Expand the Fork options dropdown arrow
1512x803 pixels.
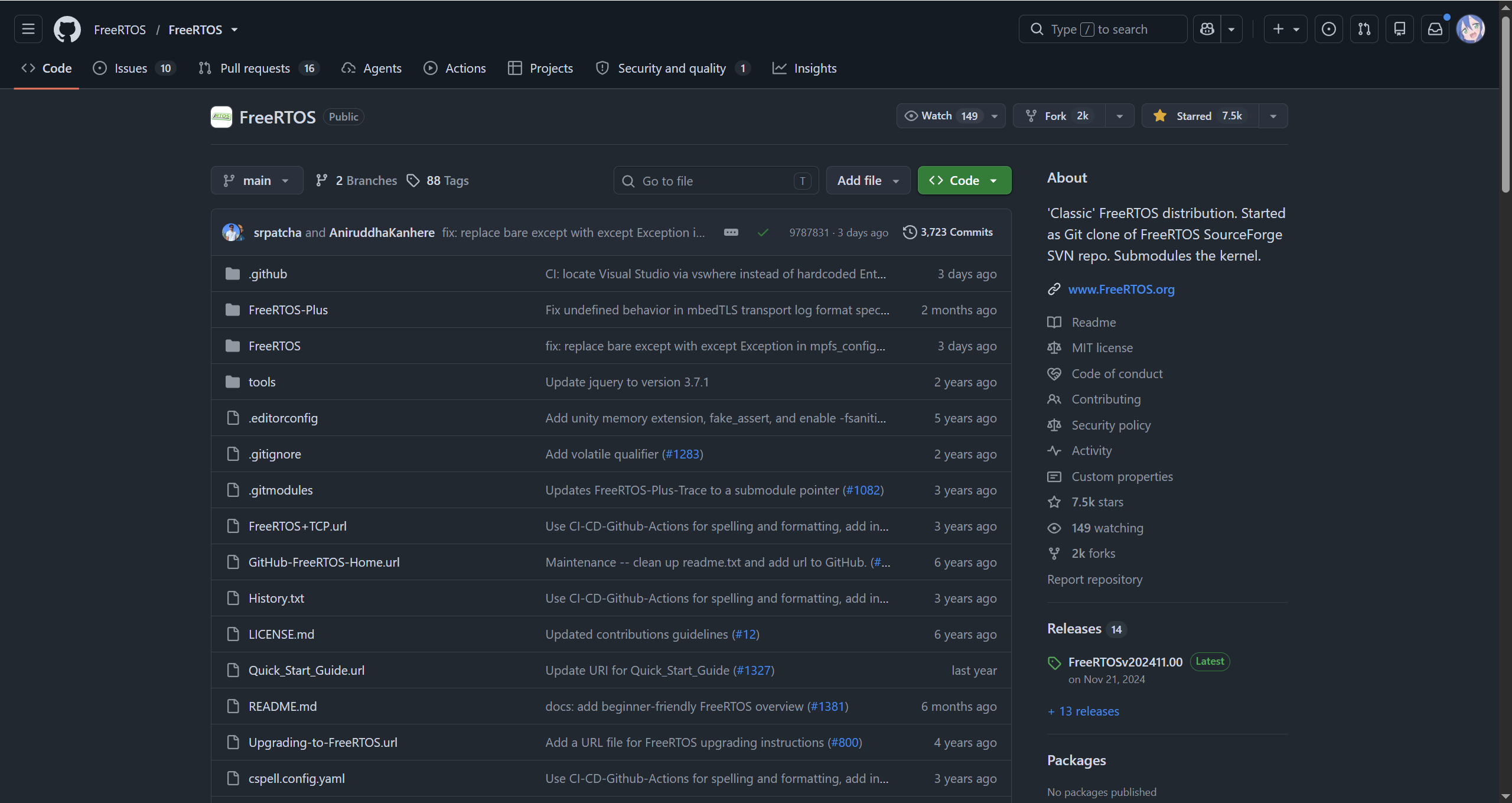[x=1120, y=116]
